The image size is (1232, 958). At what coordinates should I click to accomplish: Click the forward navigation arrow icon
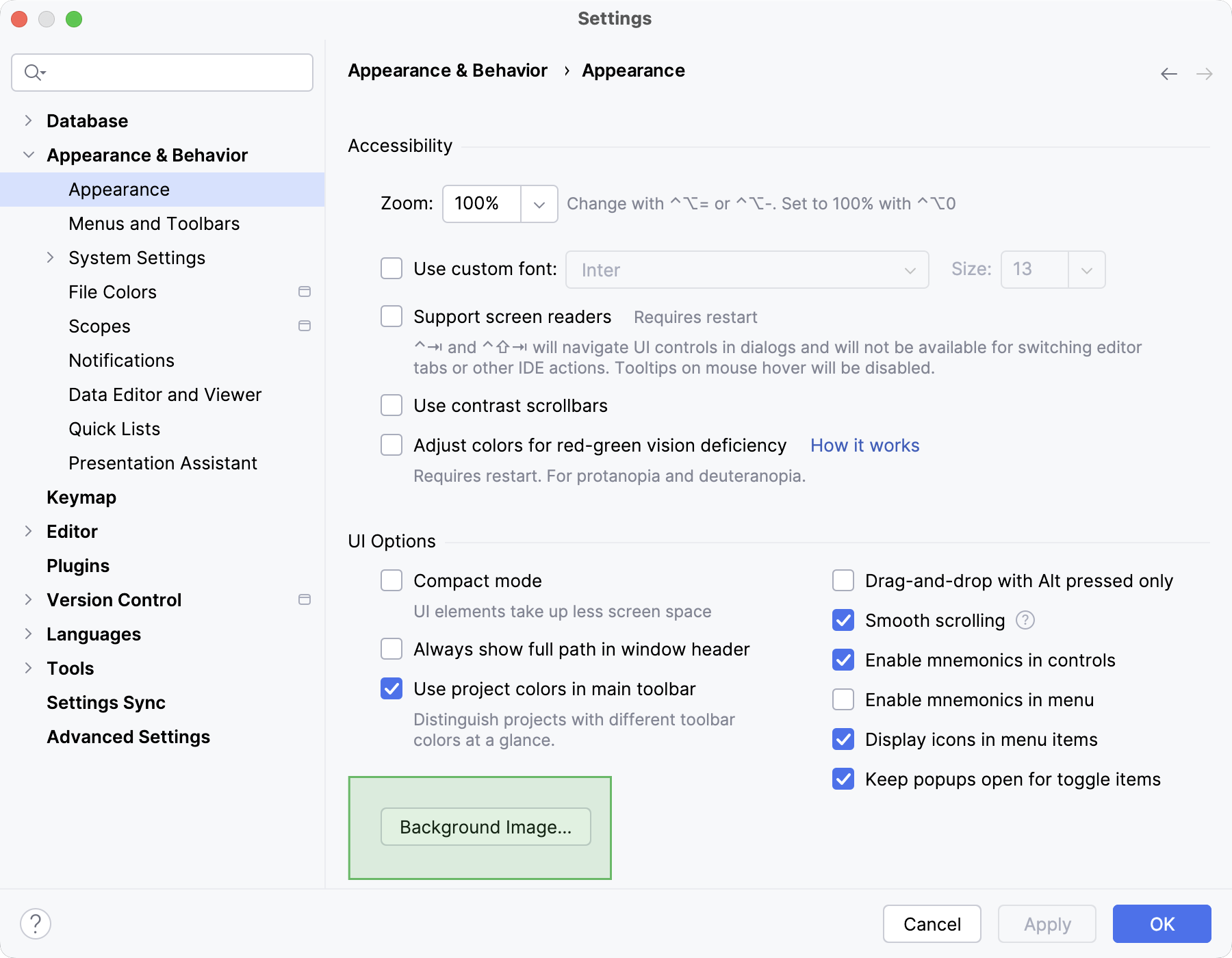(x=1203, y=73)
